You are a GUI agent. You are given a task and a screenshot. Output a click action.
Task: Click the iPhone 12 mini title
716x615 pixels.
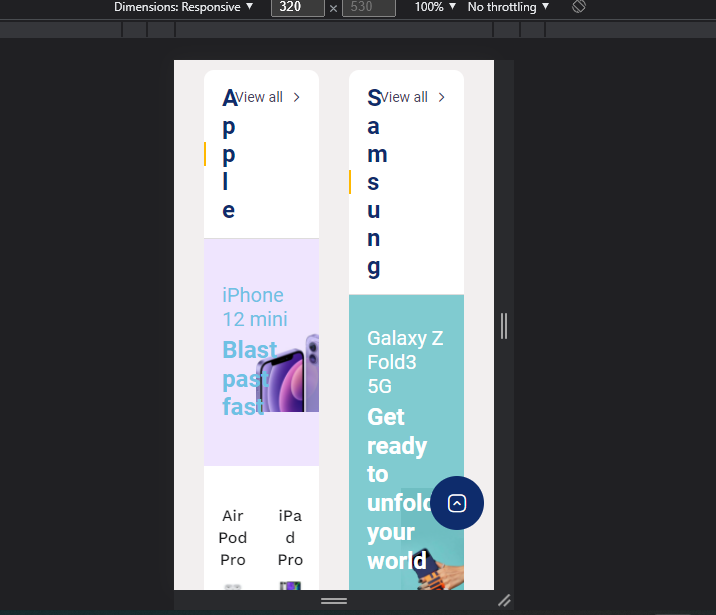255,307
